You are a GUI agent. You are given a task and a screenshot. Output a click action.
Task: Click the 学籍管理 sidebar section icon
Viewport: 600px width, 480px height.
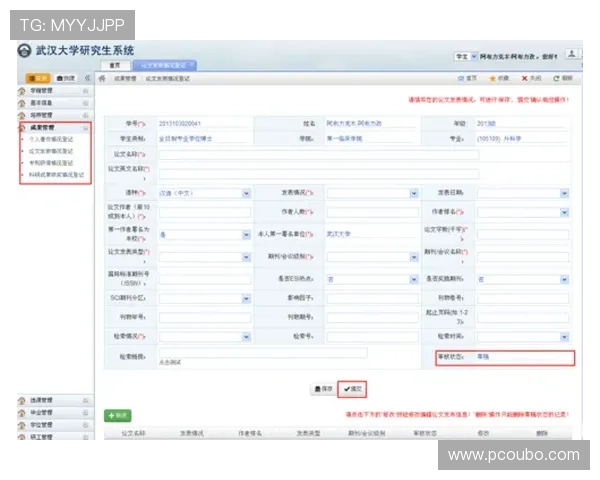click(x=22, y=91)
